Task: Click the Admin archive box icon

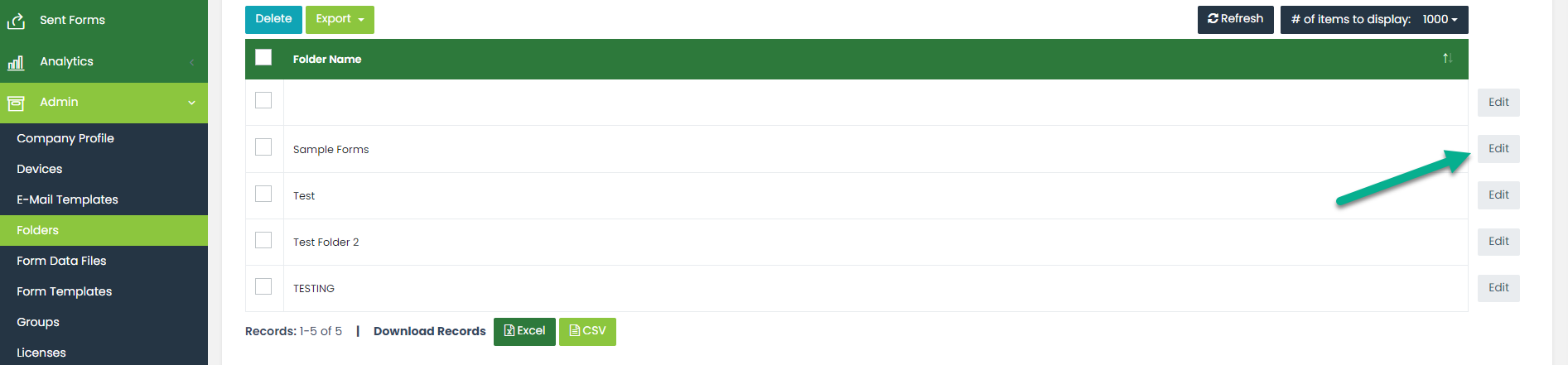Action: [x=16, y=103]
